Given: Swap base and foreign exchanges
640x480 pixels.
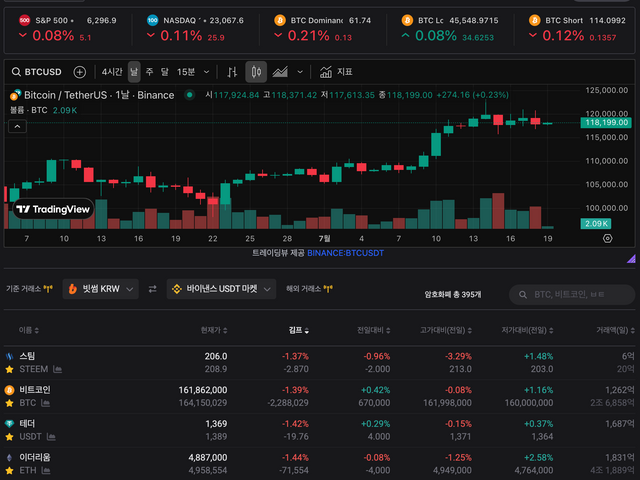Looking at the screenshot, I should (x=152, y=289).
